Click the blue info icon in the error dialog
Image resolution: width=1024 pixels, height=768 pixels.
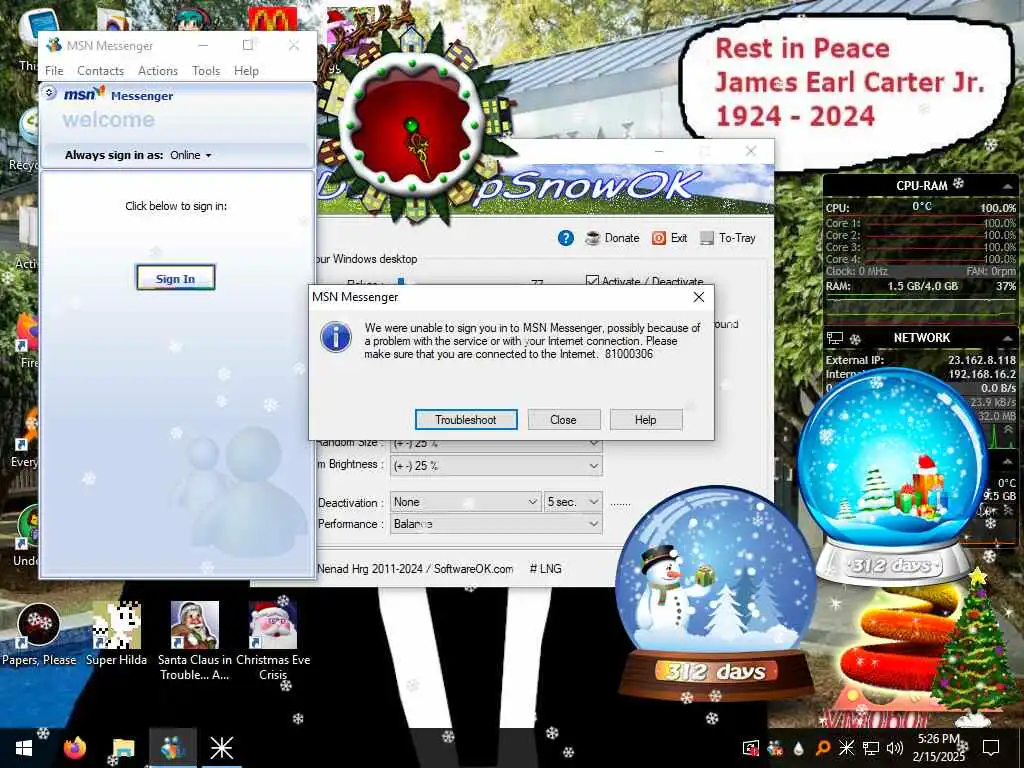[x=336, y=337]
